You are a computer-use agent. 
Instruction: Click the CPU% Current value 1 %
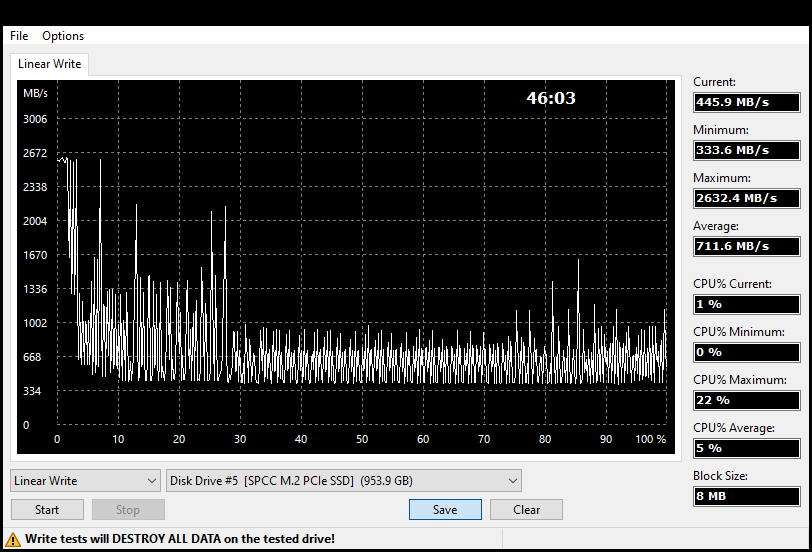(x=747, y=304)
